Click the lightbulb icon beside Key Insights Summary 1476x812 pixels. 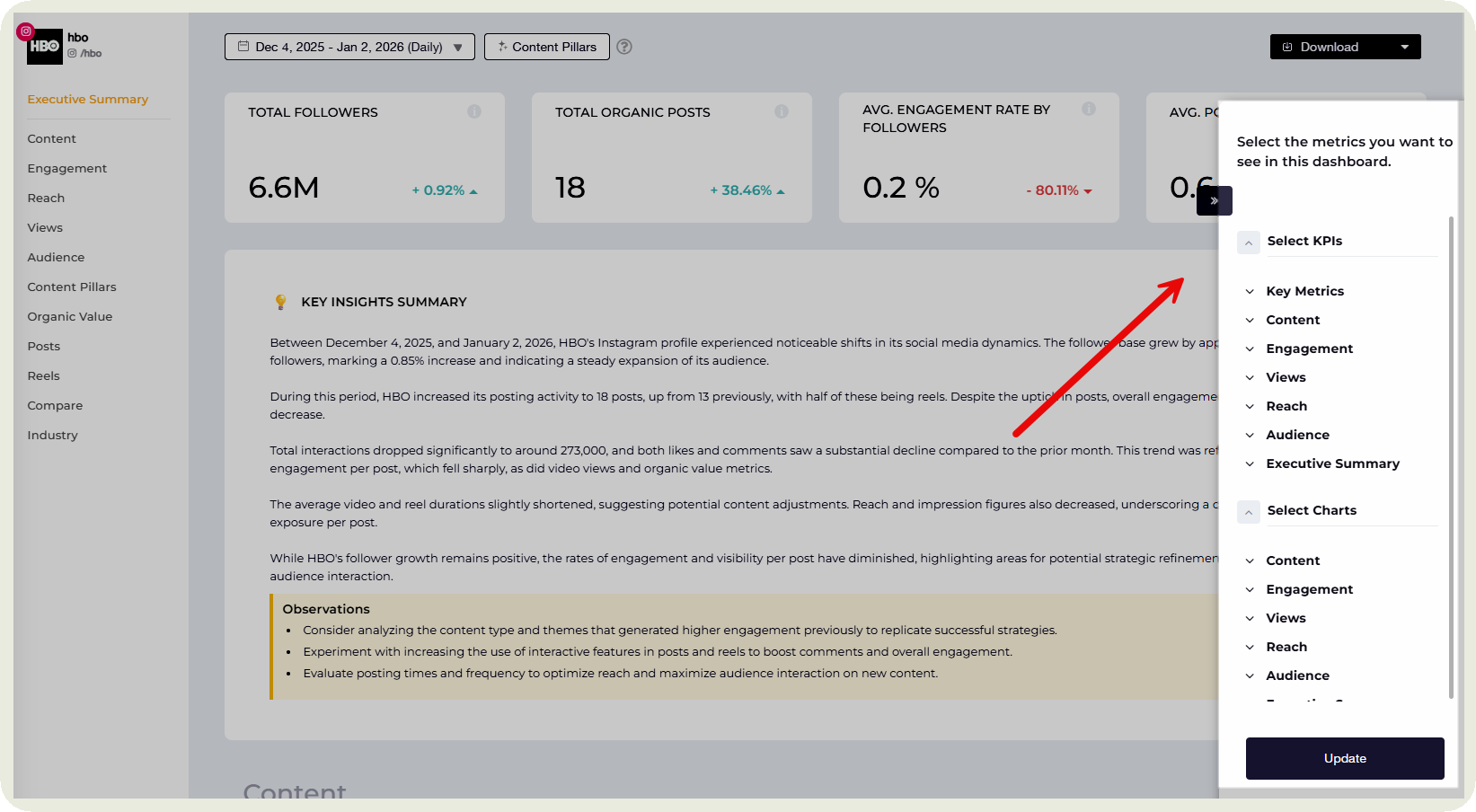(x=280, y=301)
